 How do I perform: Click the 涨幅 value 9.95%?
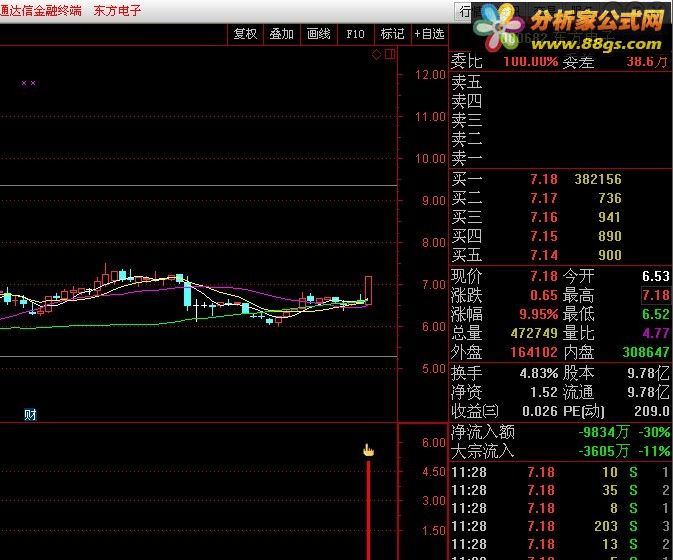[538, 314]
